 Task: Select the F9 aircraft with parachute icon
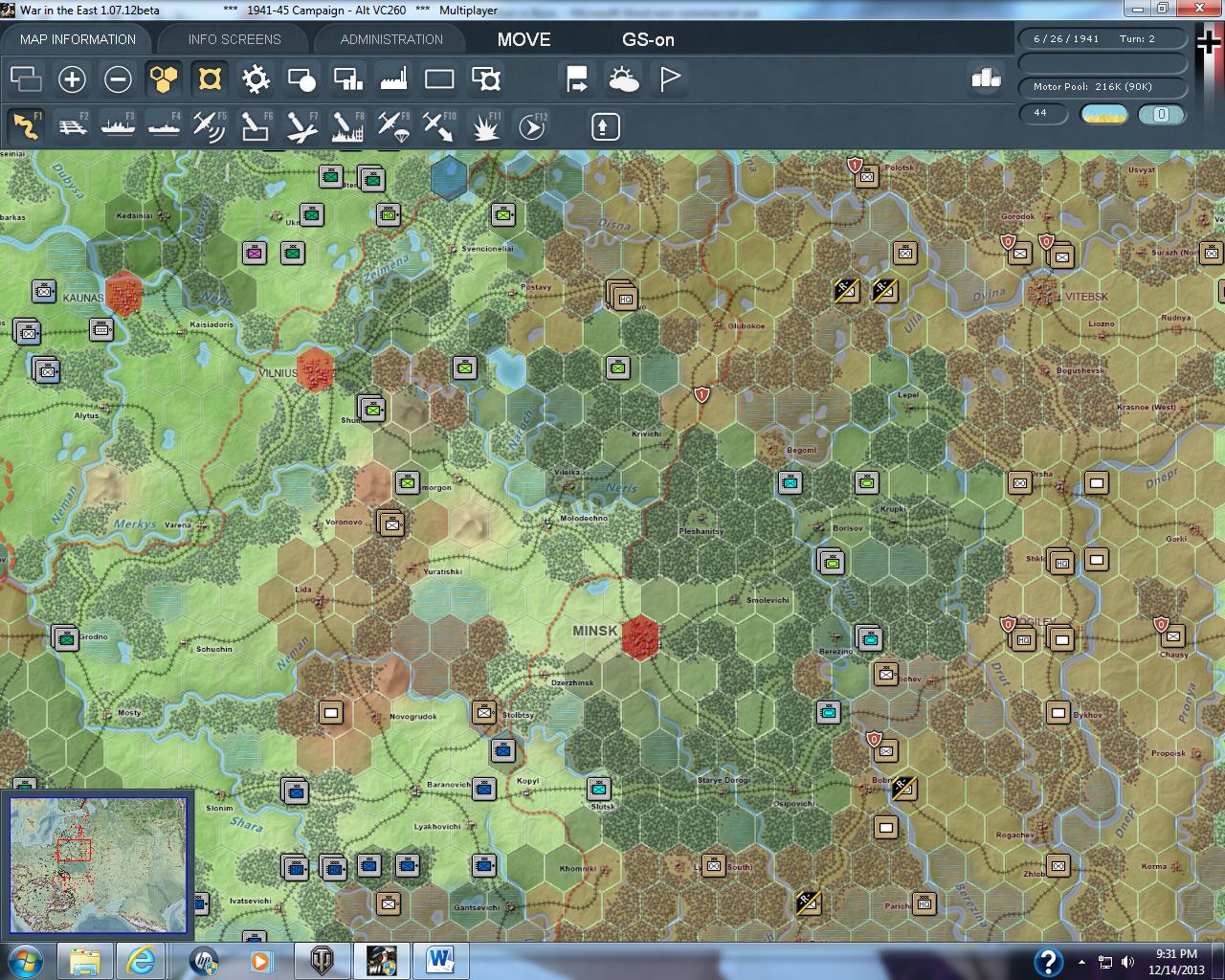click(x=393, y=126)
